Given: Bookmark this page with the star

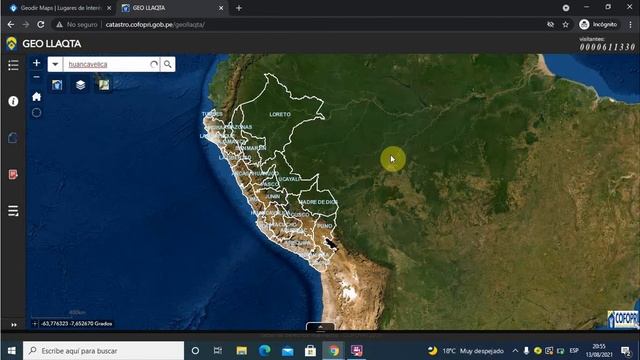Looking at the screenshot, I should coord(565,24).
